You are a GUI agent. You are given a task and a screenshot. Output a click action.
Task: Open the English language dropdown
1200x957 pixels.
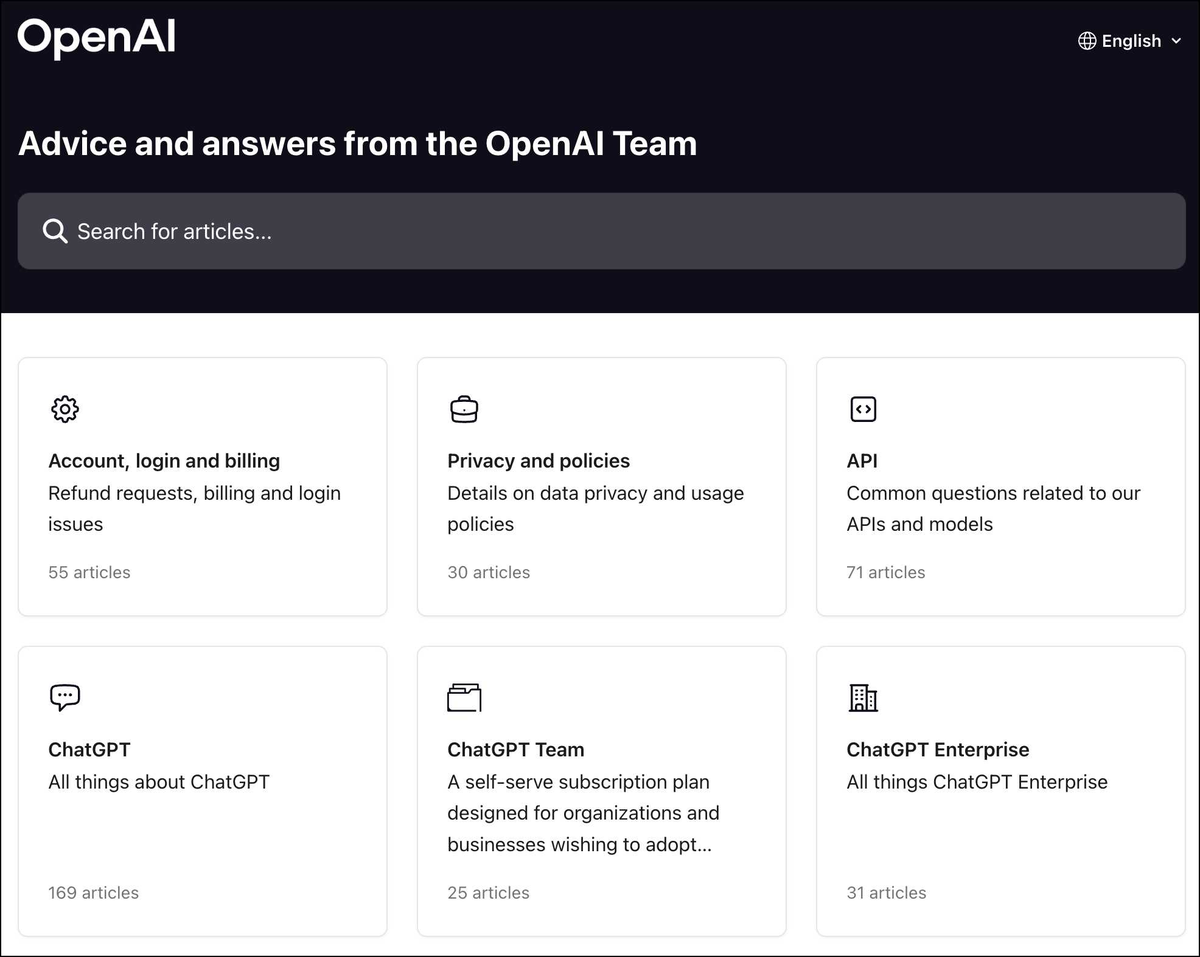(x=1129, y=41)
